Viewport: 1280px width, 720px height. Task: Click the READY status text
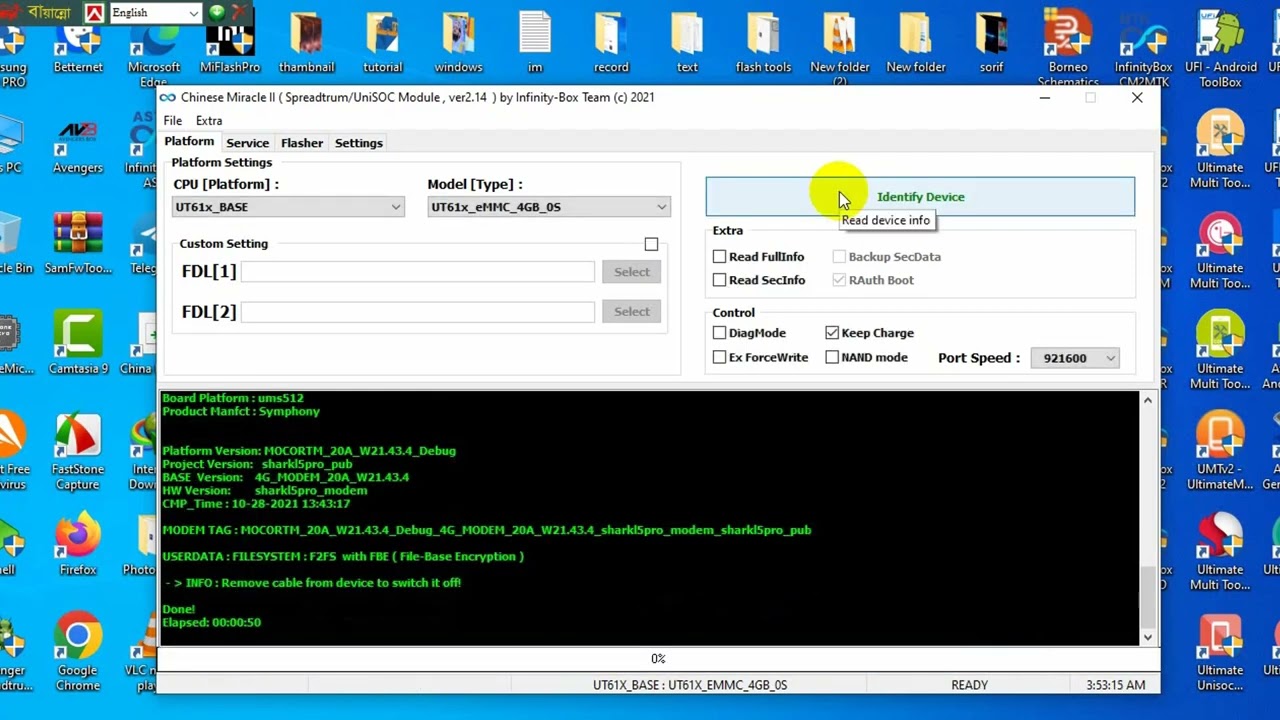click(969, 685)
